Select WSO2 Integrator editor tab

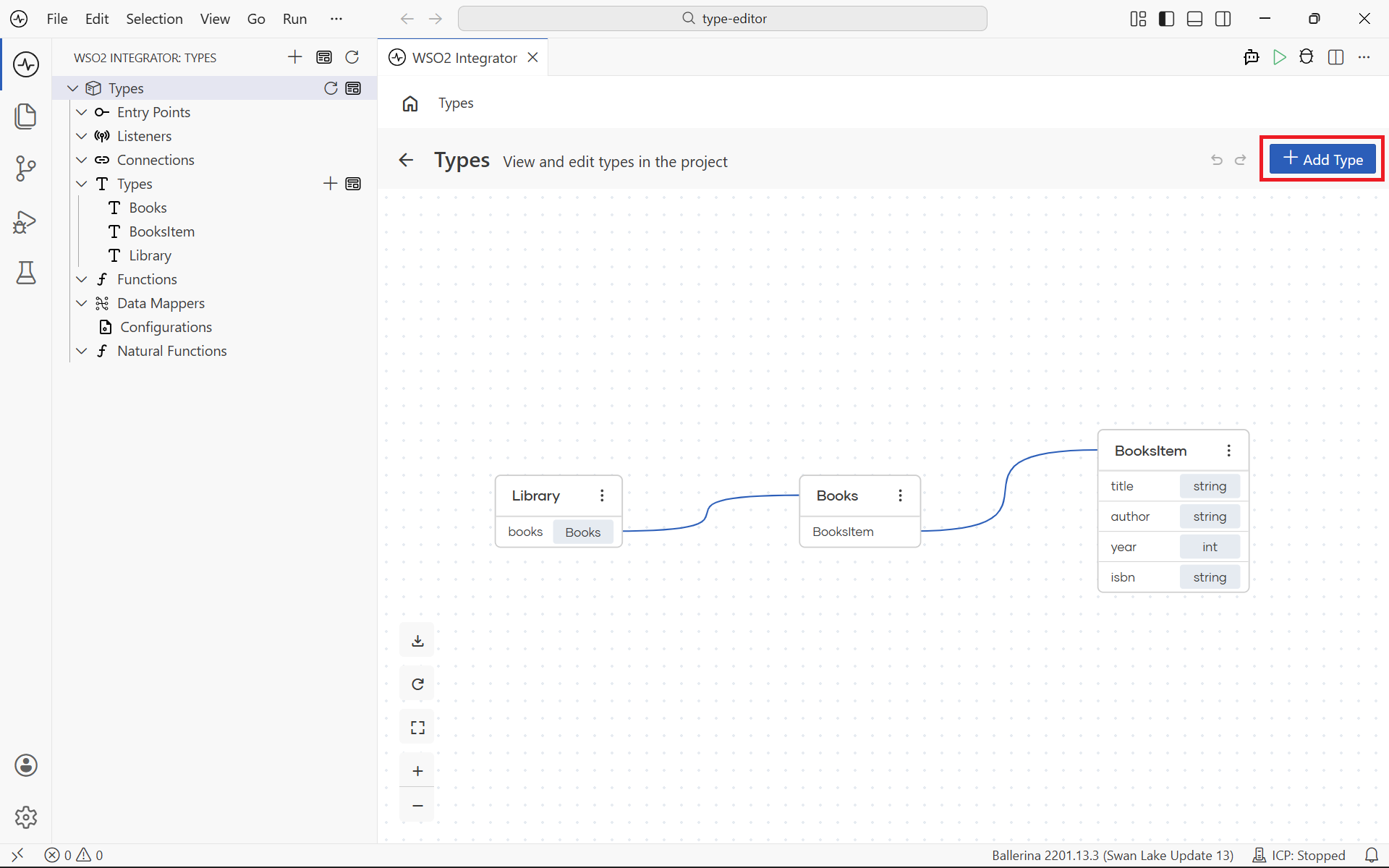click(463, 57)
